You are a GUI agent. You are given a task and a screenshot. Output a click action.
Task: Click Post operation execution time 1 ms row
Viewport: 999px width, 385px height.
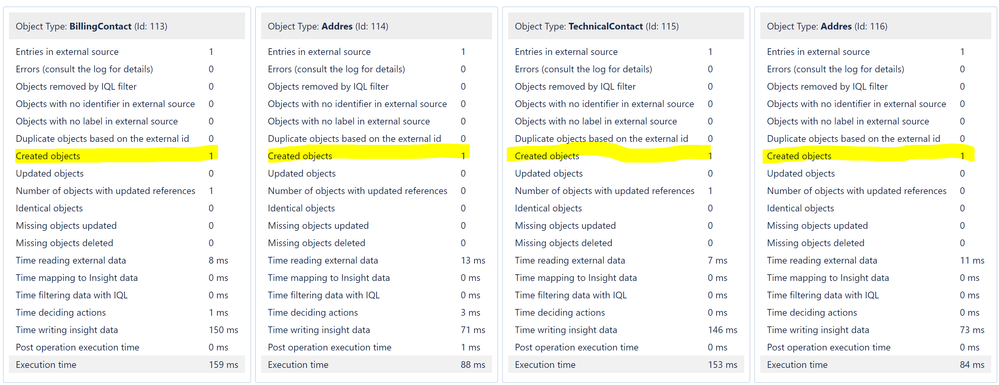376,347
